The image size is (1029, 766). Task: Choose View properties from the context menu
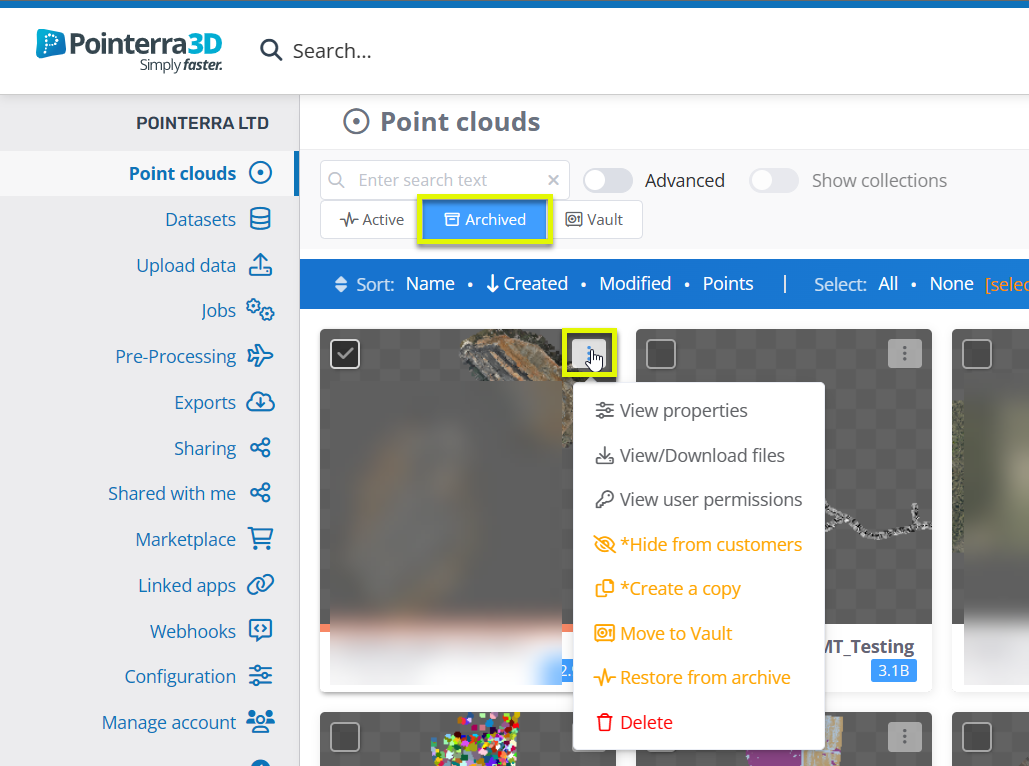(684, 410)
